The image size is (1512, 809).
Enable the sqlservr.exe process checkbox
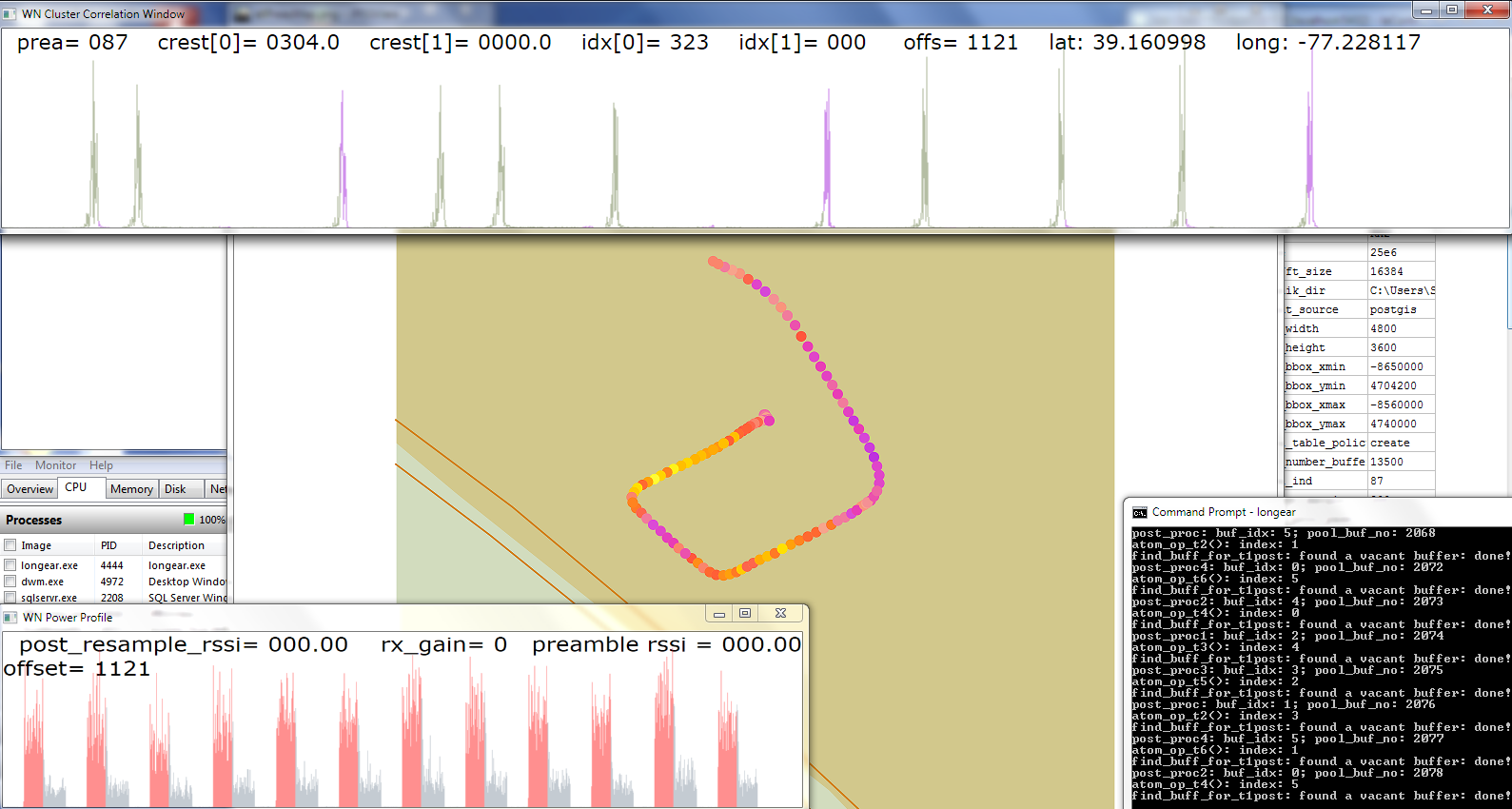coord(10,598)
